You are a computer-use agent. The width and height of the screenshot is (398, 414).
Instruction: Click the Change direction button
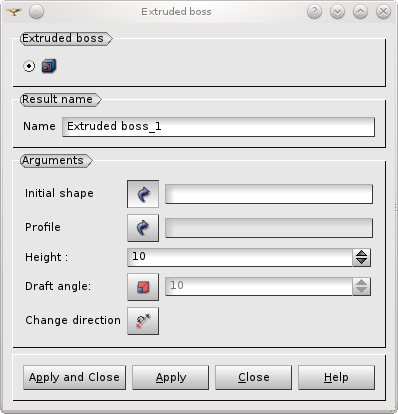[143, 321]
